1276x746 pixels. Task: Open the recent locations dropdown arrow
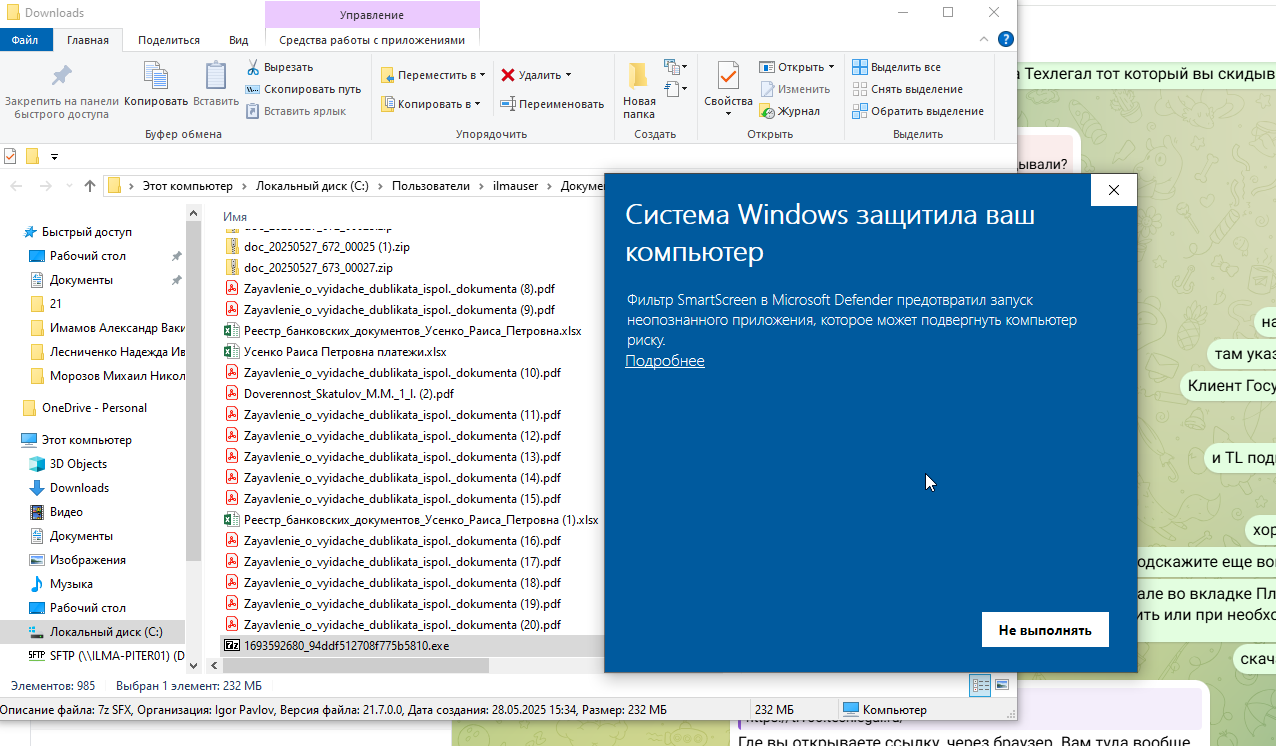coord(68,187)
